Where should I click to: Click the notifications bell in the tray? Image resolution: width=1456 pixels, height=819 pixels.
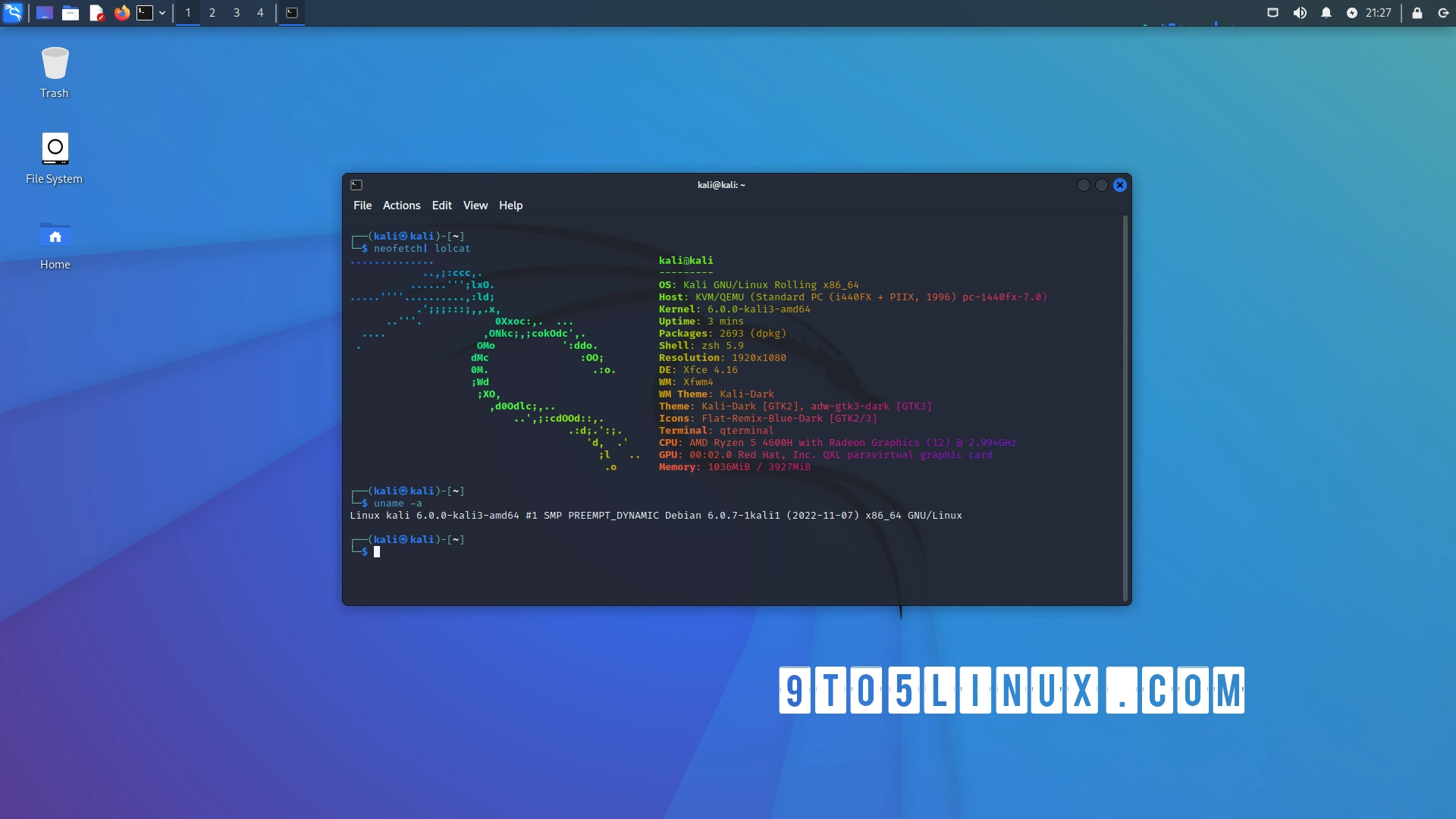1325,13
